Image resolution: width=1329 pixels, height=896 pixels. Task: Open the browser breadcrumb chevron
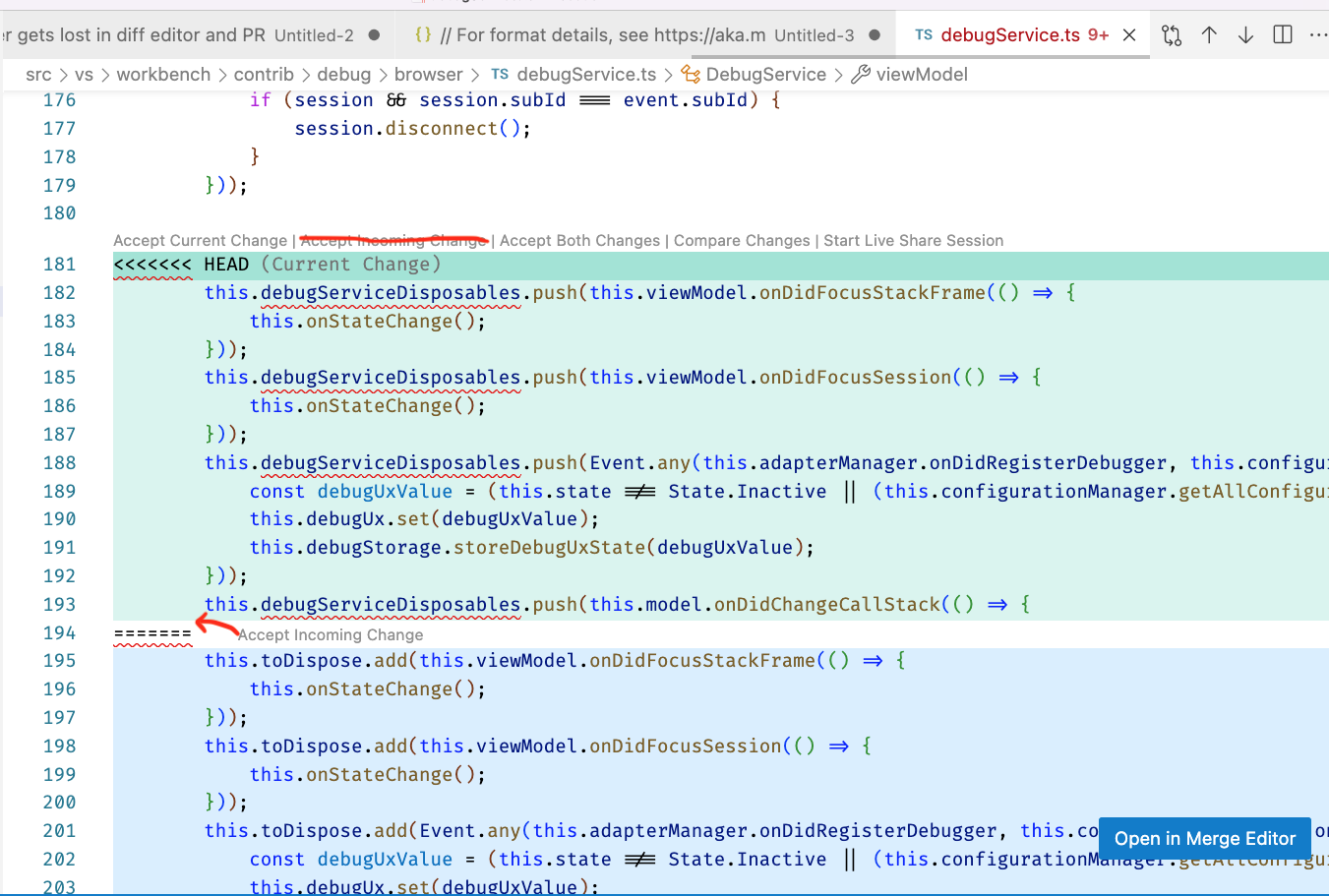(x=429, y=74)
